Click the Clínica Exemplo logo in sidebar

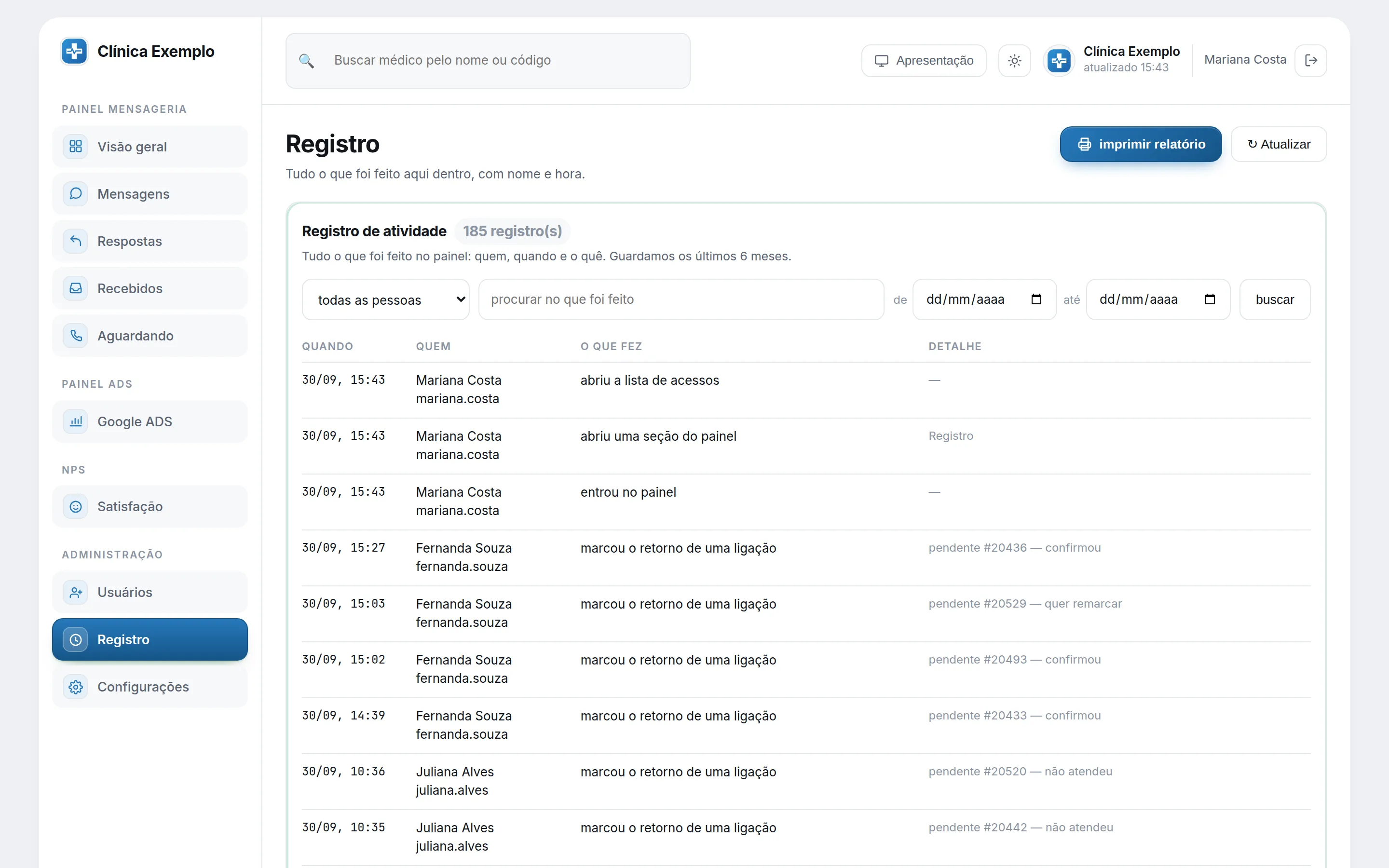tap(74, 52)
